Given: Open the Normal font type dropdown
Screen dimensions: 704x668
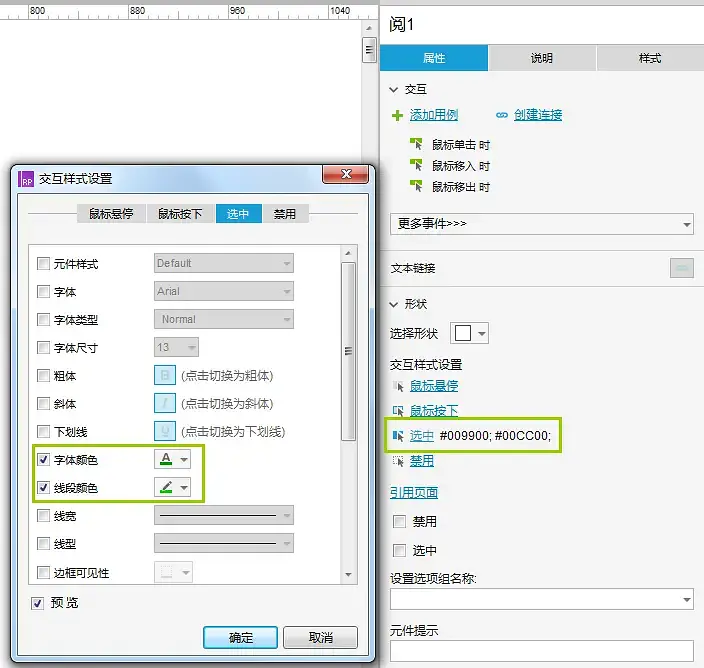Looking at the screenshot, I should tap(224, 319).
